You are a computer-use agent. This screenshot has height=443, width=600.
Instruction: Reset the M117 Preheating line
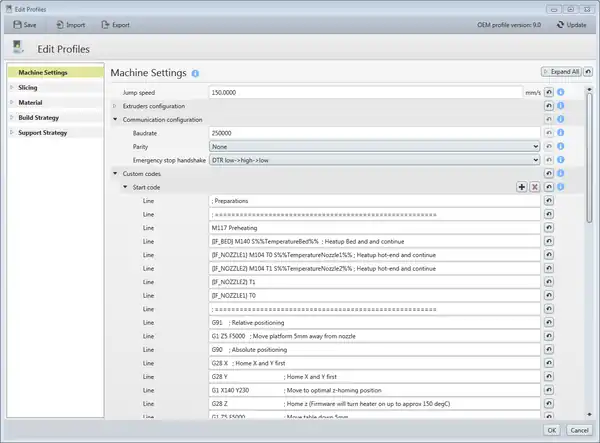point(549,227)
